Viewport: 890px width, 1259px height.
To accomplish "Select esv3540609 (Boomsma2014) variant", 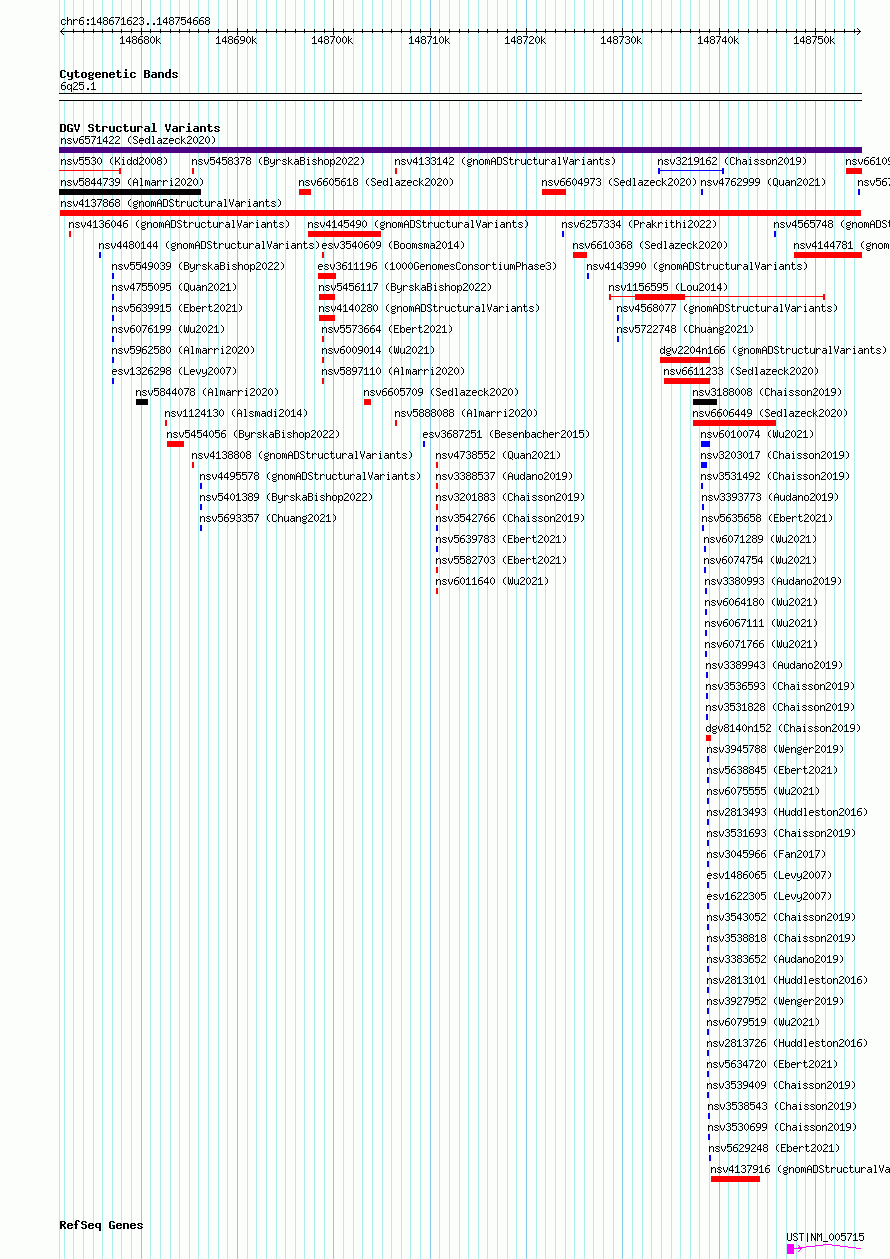I will 393,245.
